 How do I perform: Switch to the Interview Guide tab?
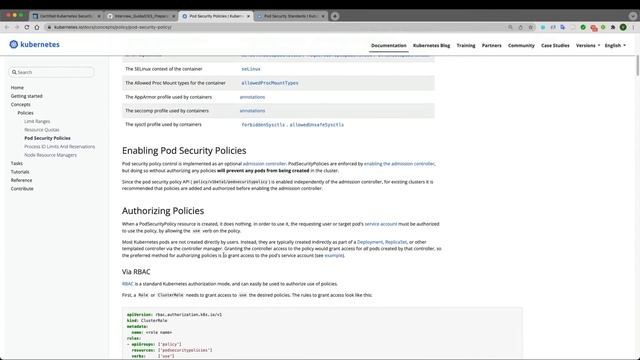tap(141, 16)
